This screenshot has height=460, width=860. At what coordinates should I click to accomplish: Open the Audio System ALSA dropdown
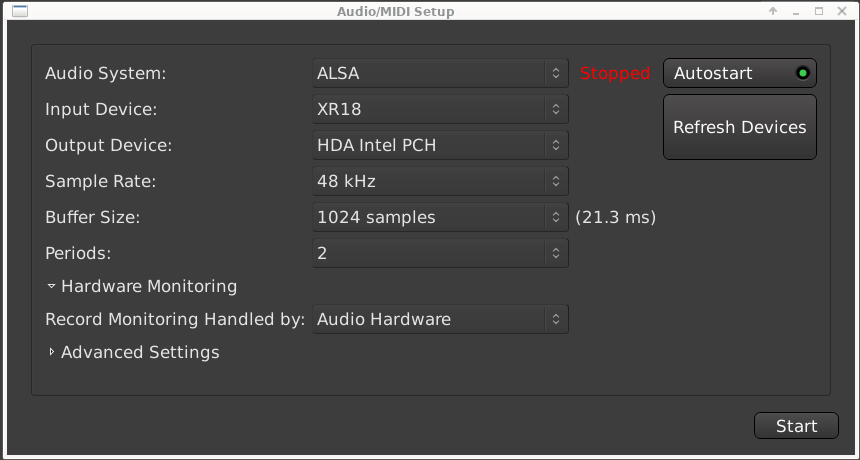(x=441, y=73)
